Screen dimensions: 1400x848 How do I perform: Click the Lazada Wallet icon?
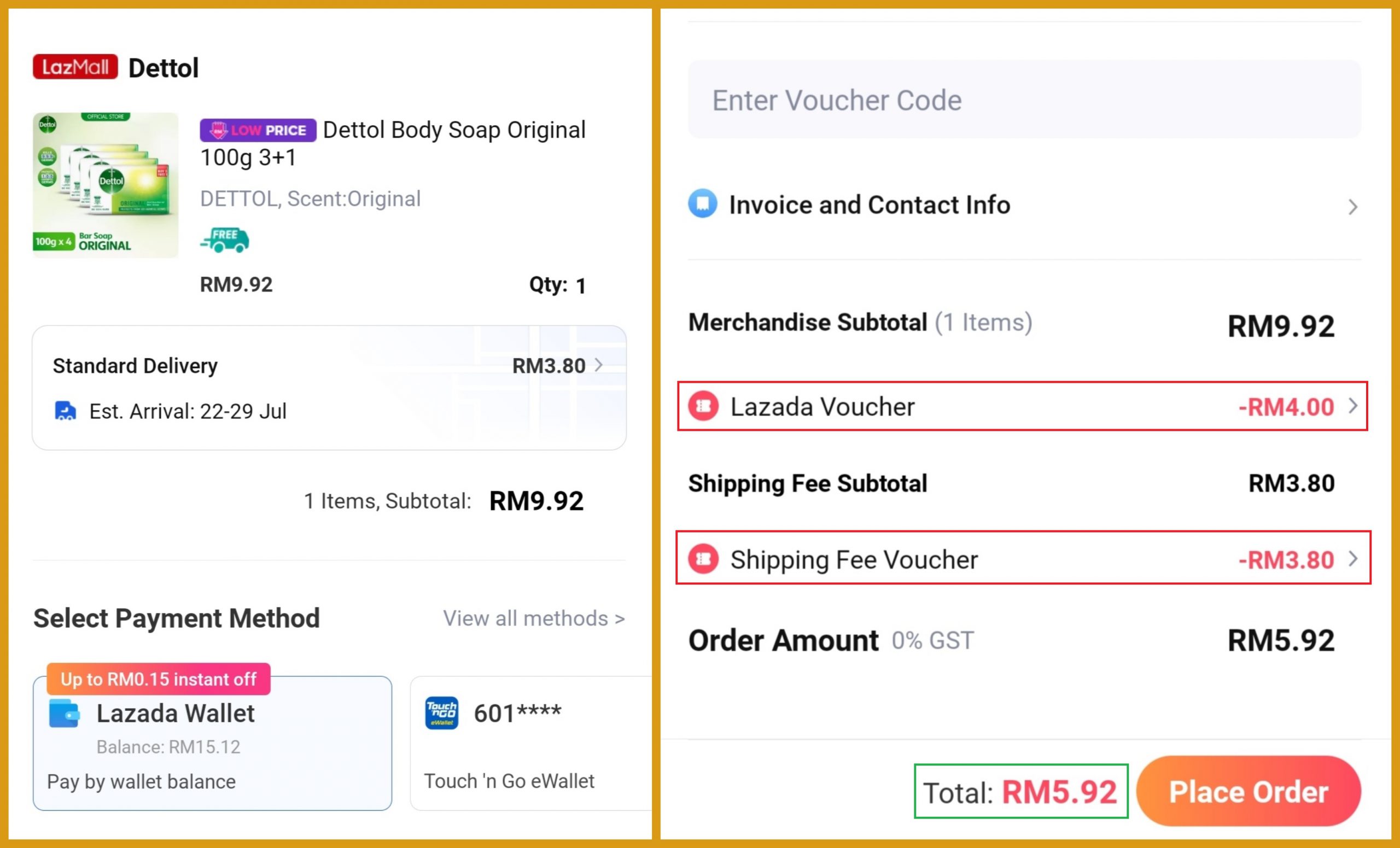[64, 714]
